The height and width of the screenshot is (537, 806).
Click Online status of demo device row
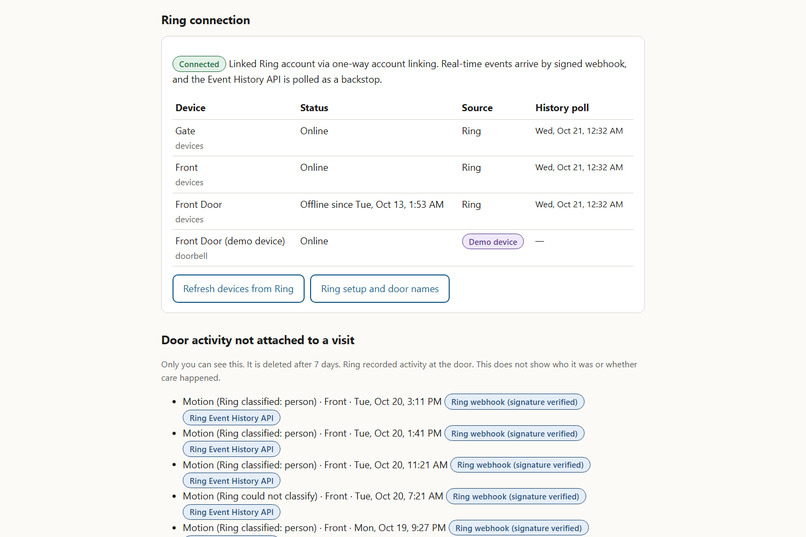[x=314, y=241]
